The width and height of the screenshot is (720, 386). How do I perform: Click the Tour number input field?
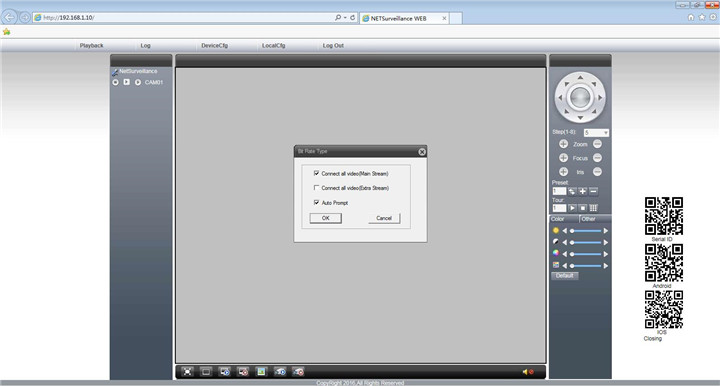pyautogui.click(x=559, y=208)
